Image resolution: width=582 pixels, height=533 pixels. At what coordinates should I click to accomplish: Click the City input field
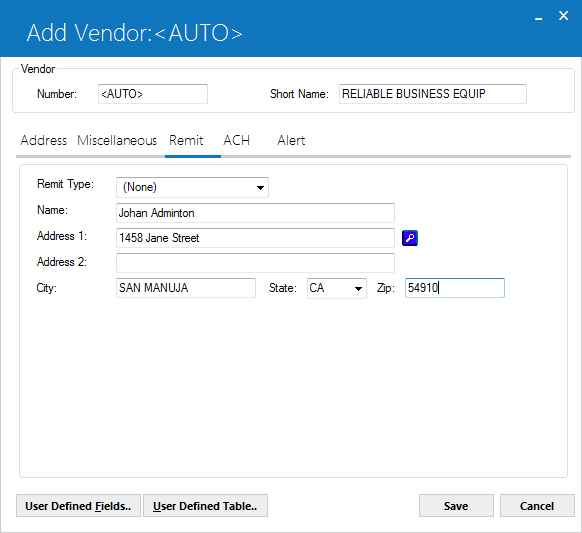(x=186, y=288)
